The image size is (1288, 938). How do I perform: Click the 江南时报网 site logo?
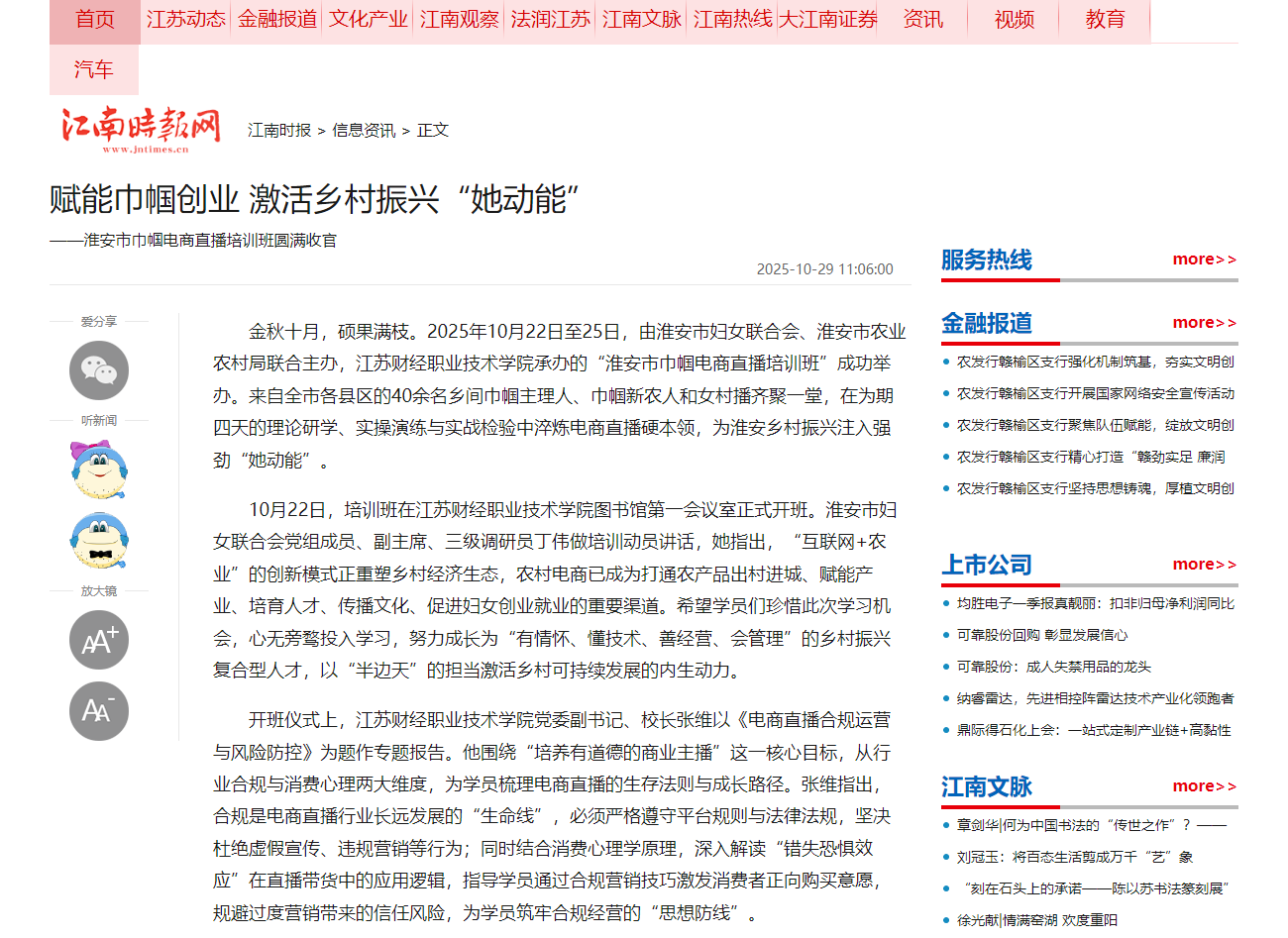click(x=140, y=130)
